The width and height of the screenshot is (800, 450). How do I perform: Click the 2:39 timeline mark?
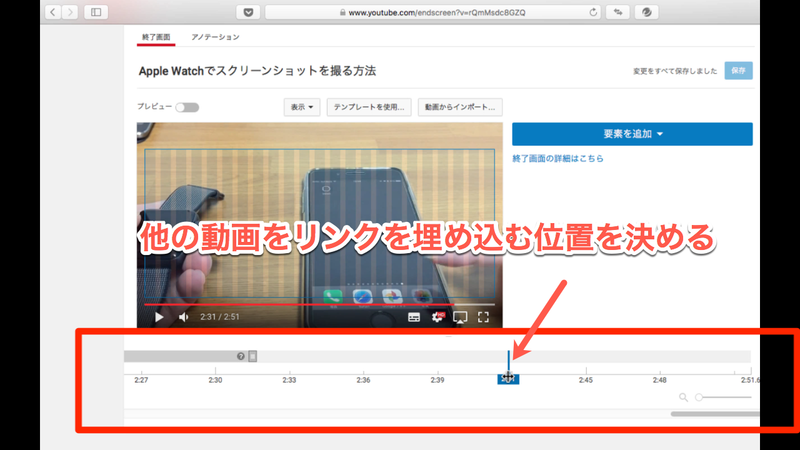437,380
